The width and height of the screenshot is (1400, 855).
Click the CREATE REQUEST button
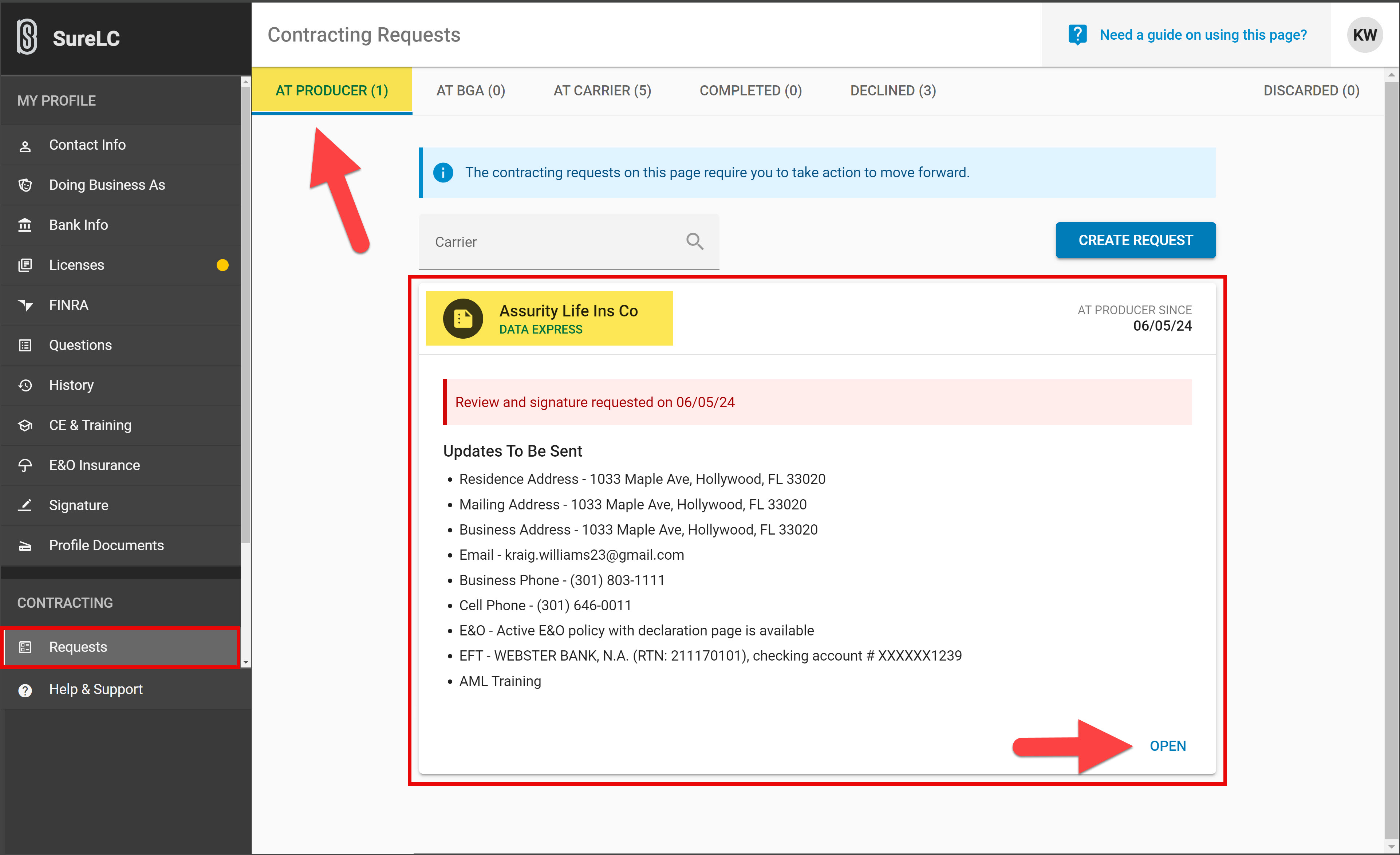coord(1135,240)
